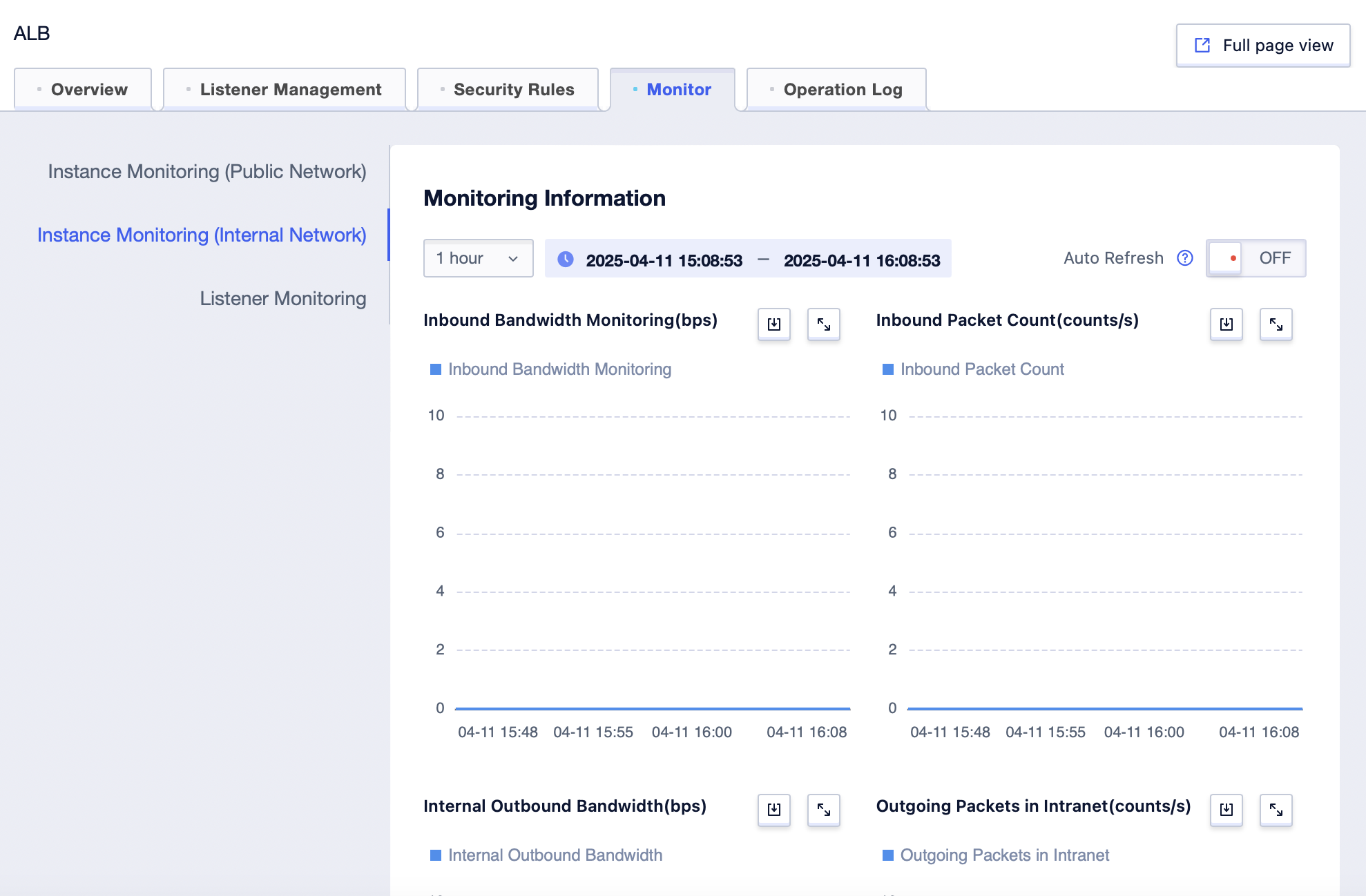Viewport: 1366px width, 896px height.
Task: Download Internal Outbound Bandwidth chart data
Action: click(x=773, y=810)
